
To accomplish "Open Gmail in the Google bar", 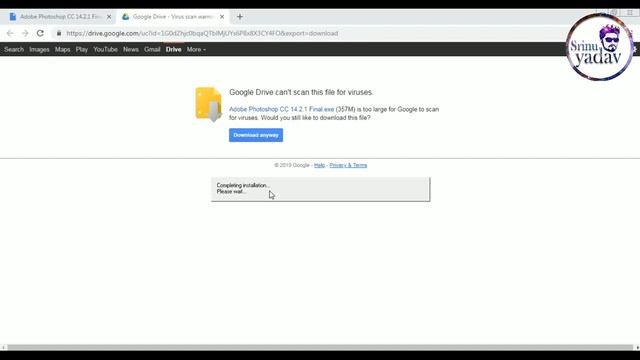I will tap(152, 49).
